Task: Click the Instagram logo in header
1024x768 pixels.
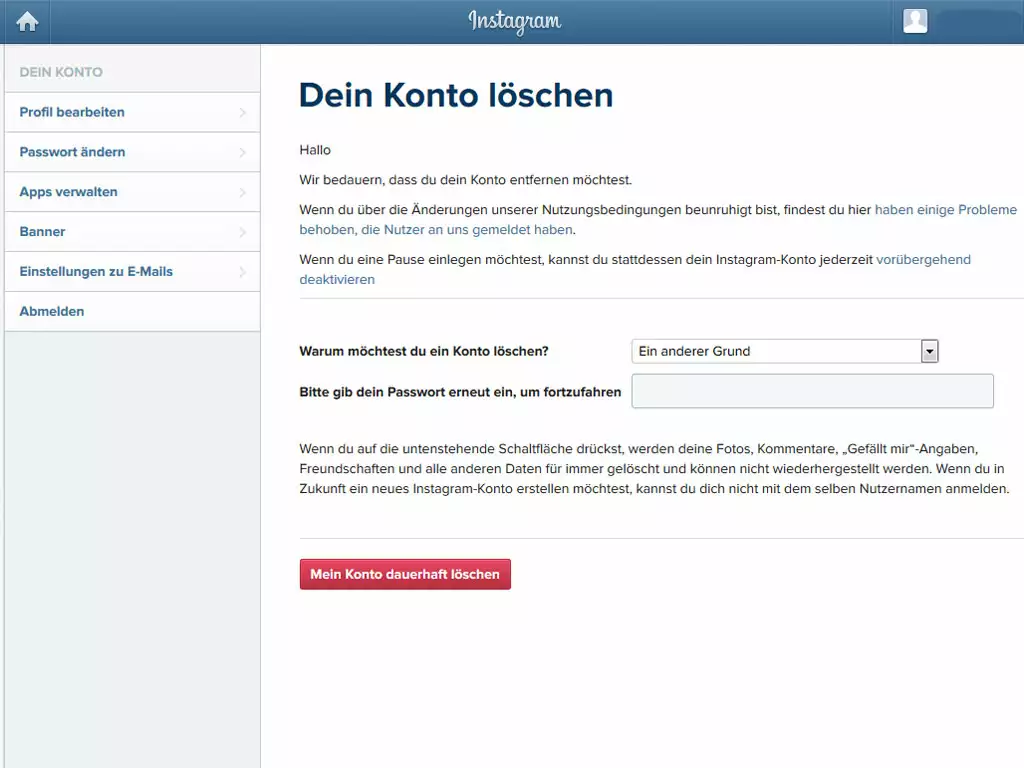Action: click(514, 21)
